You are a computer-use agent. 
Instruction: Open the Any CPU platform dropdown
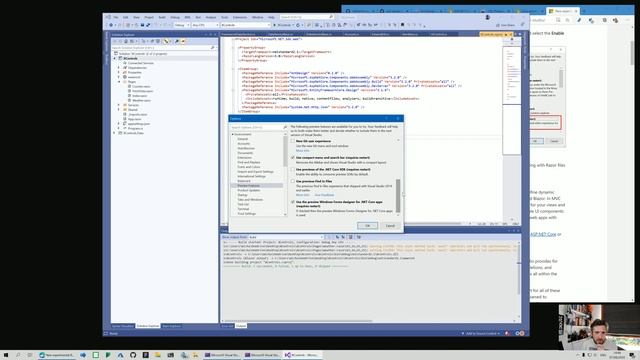[x=205, y=25]
